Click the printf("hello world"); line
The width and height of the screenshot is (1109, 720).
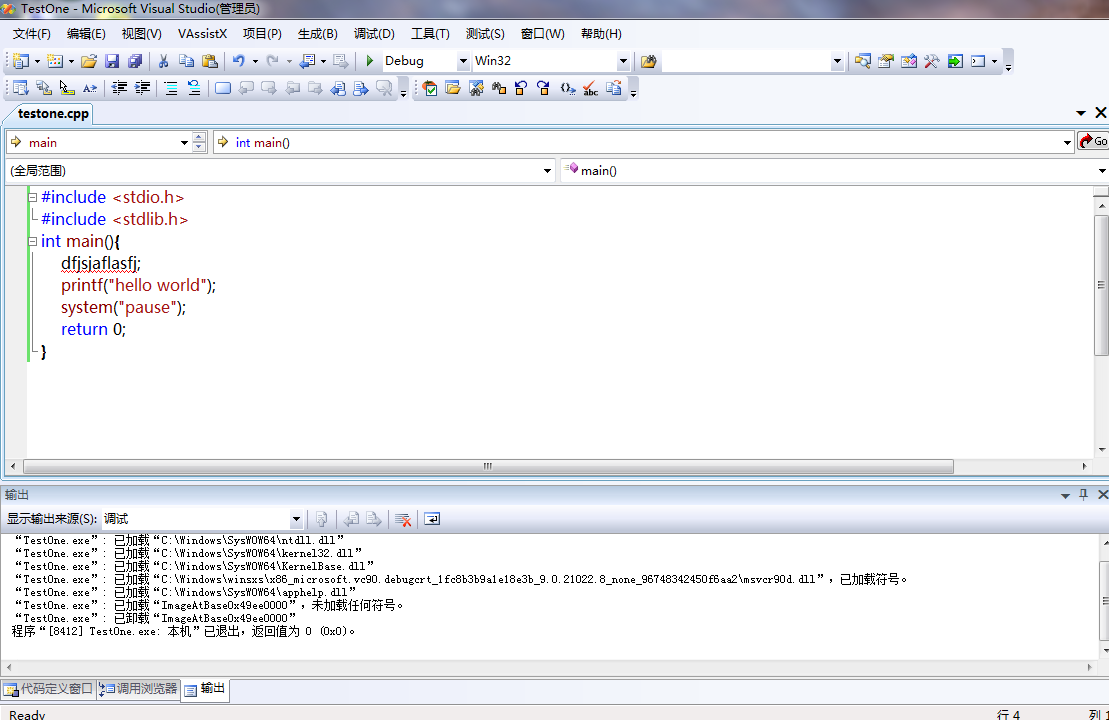[139, 286]
